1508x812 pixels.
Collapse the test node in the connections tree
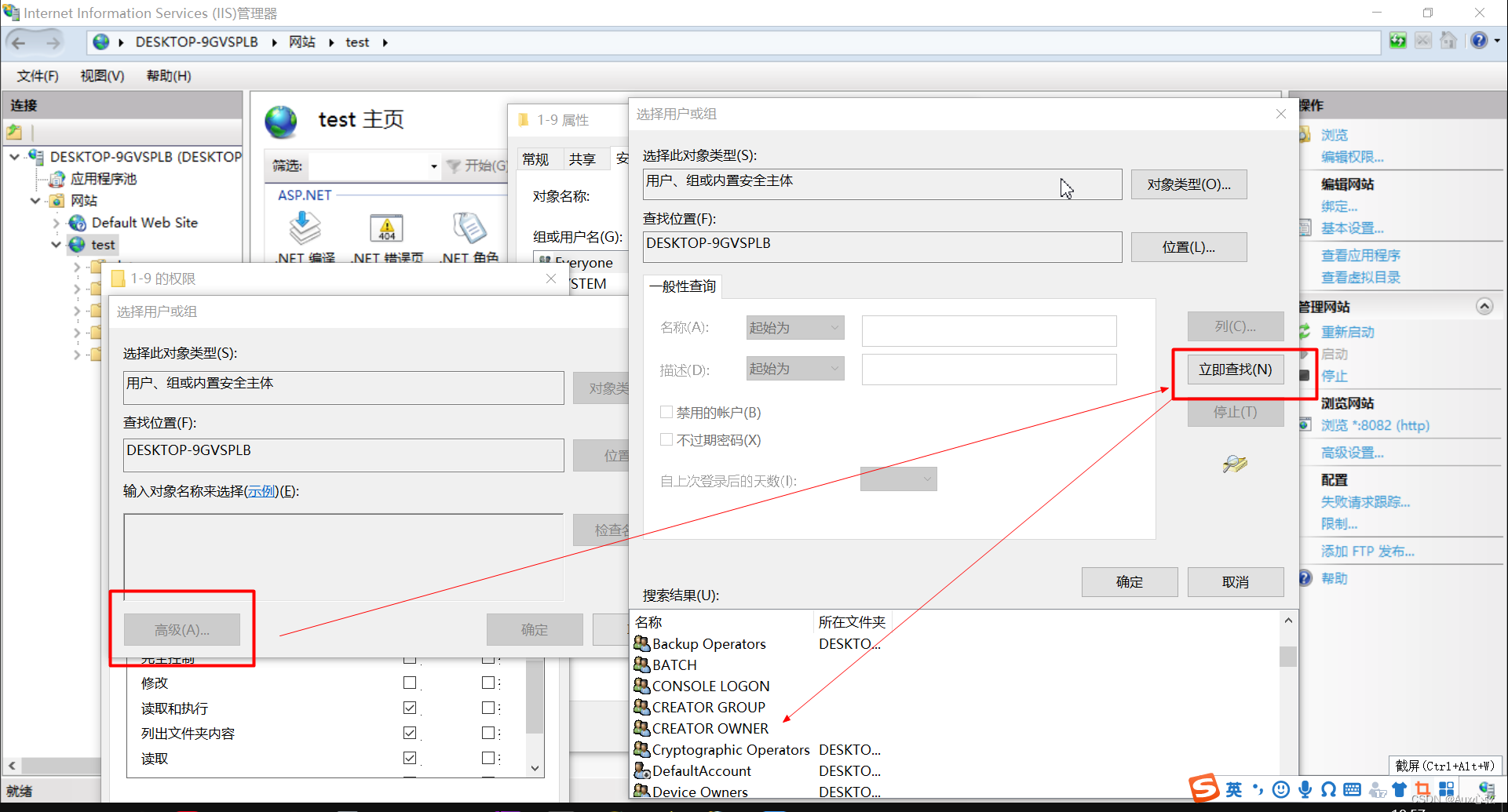tap(55, 244)
